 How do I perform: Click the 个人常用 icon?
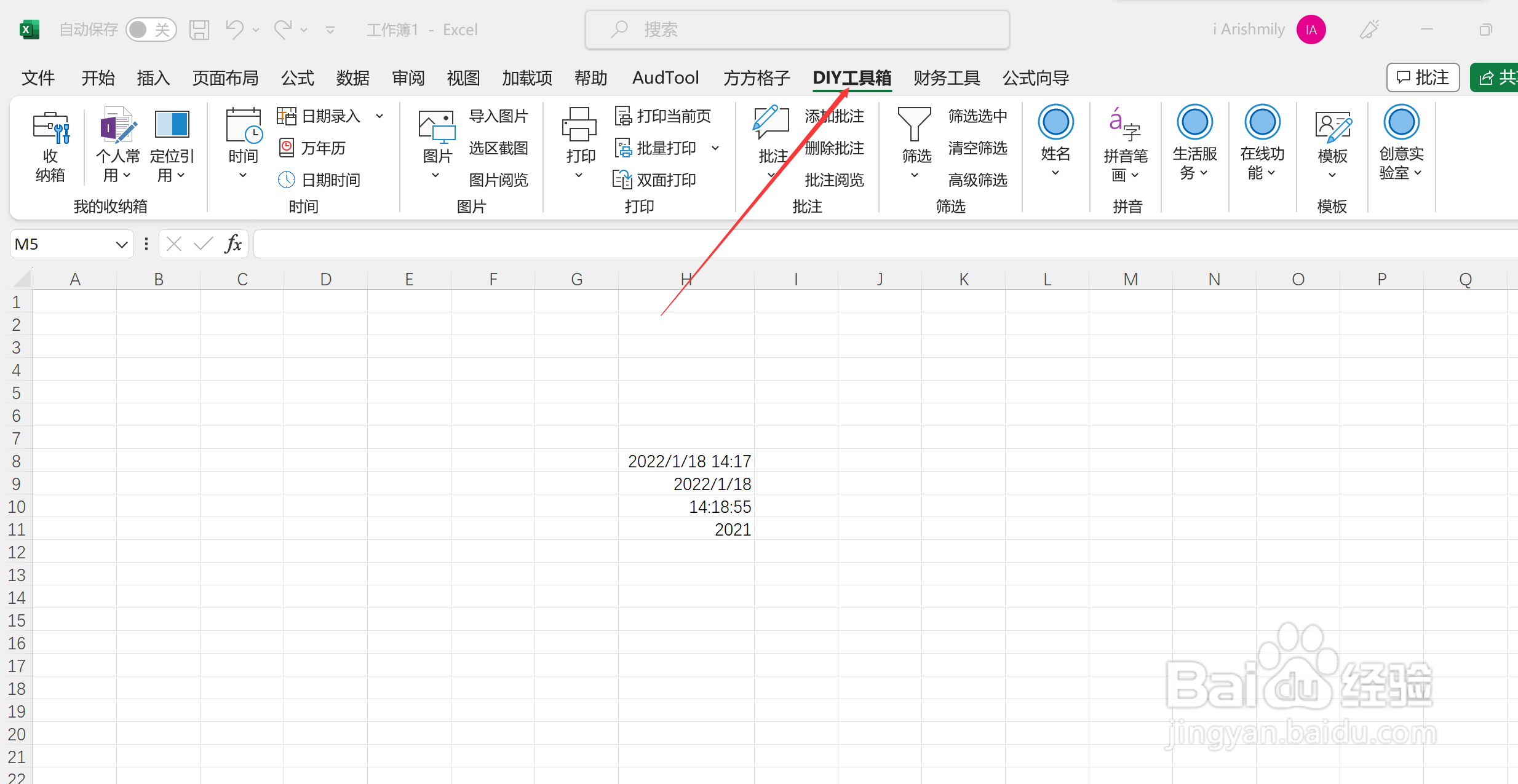click(x=117, y=125)
